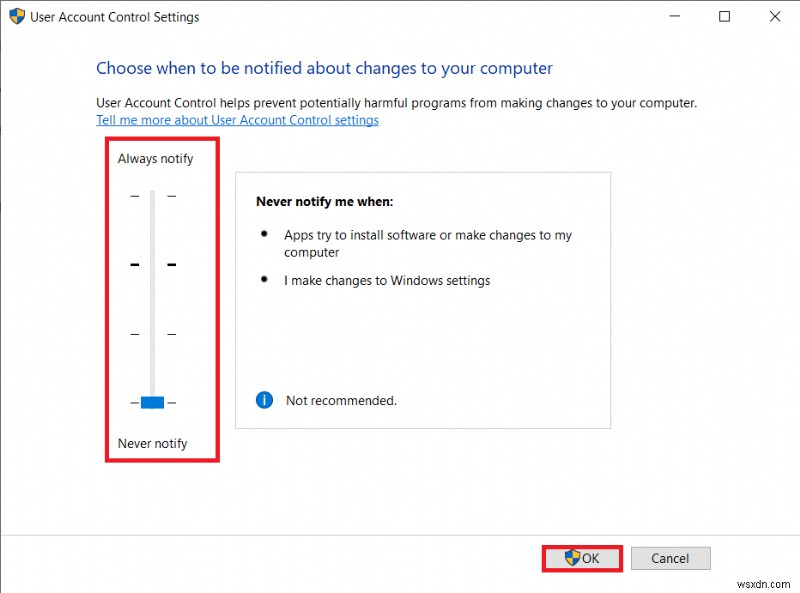Dismiss the dialog using Cancel
800x593 pixels.
point(670,558)
